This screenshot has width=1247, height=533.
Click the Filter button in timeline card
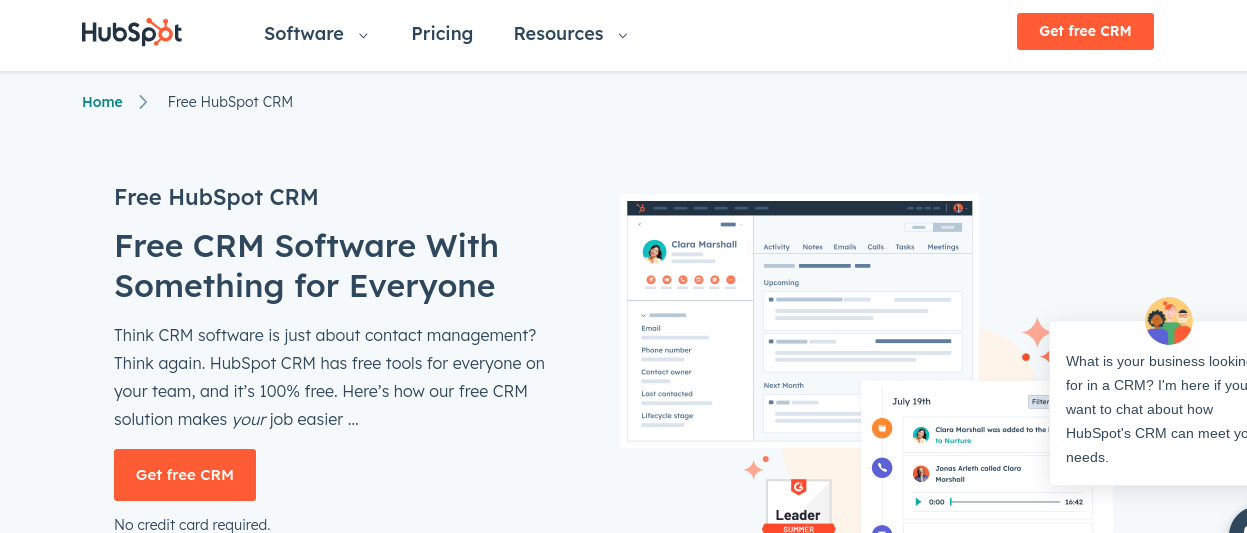pos(1039,402)
